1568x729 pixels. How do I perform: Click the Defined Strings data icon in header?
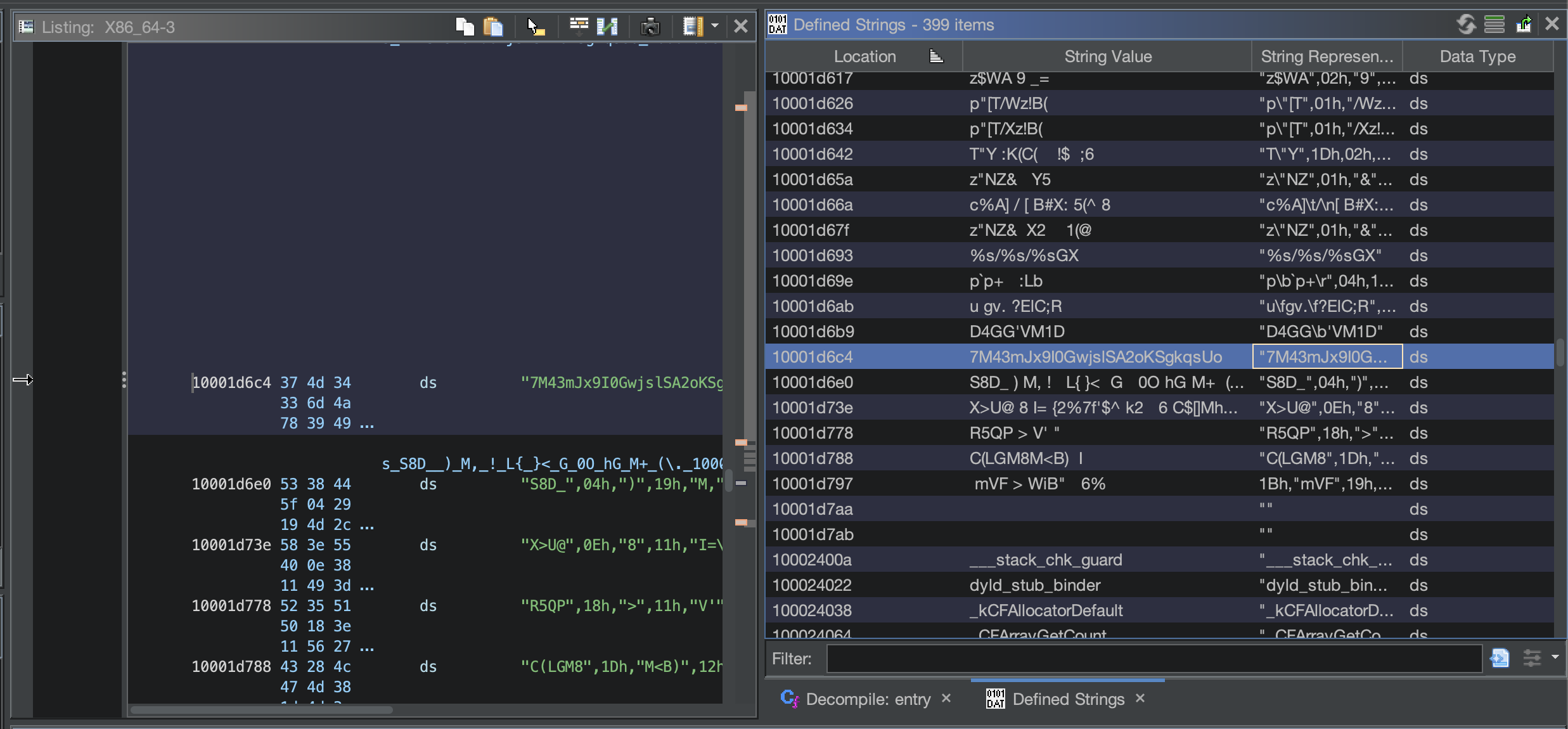(778, 25)
